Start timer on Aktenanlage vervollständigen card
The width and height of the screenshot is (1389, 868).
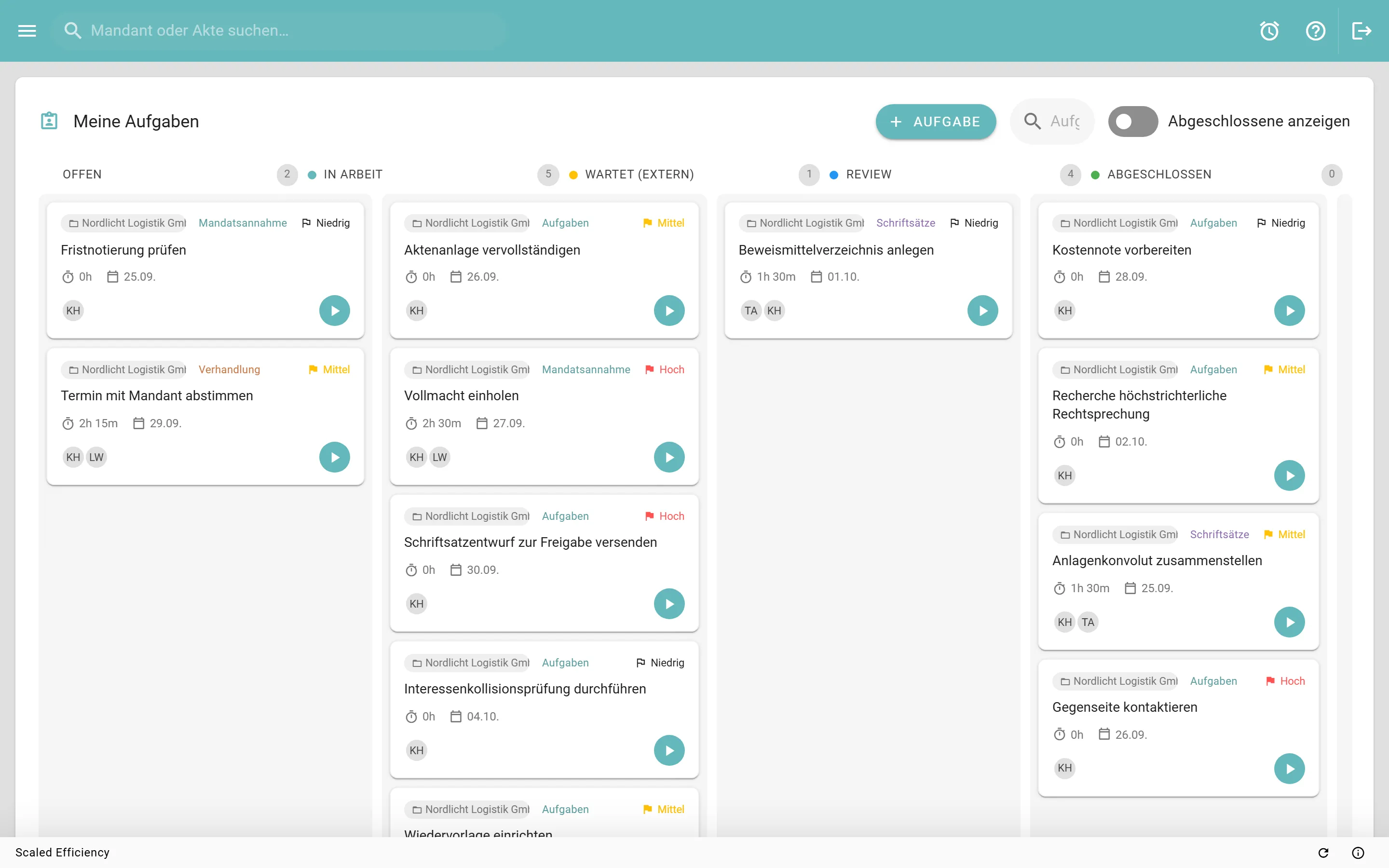click(669, 311)
